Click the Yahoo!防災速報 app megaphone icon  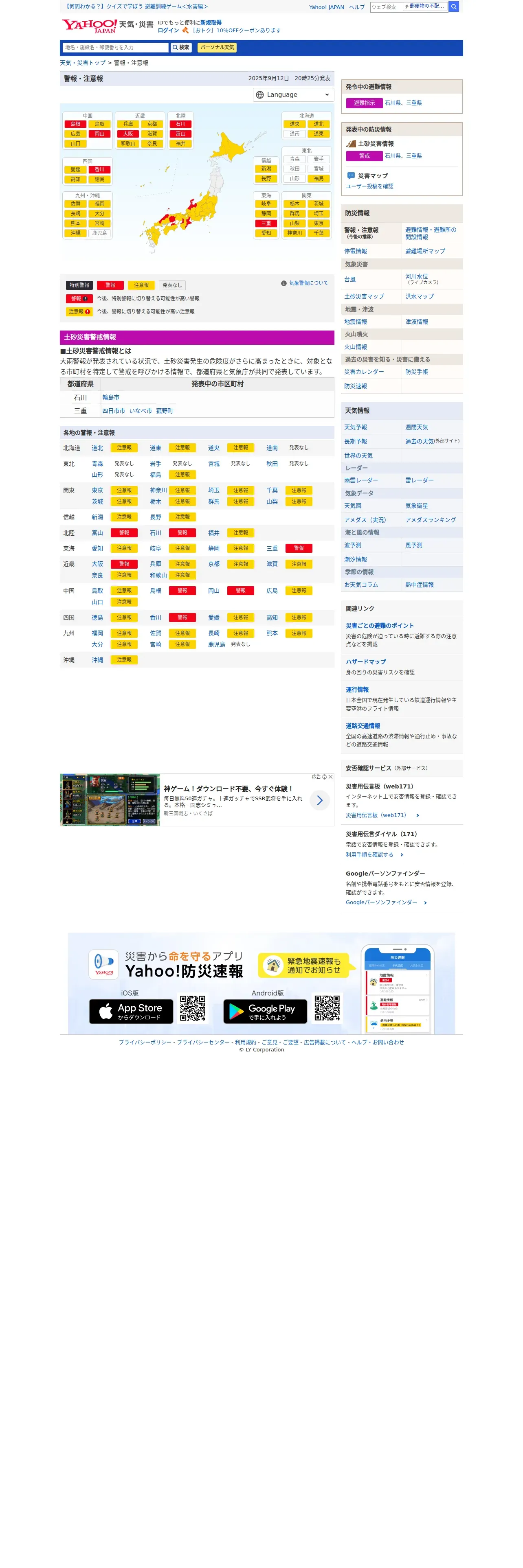coord(103,965)
